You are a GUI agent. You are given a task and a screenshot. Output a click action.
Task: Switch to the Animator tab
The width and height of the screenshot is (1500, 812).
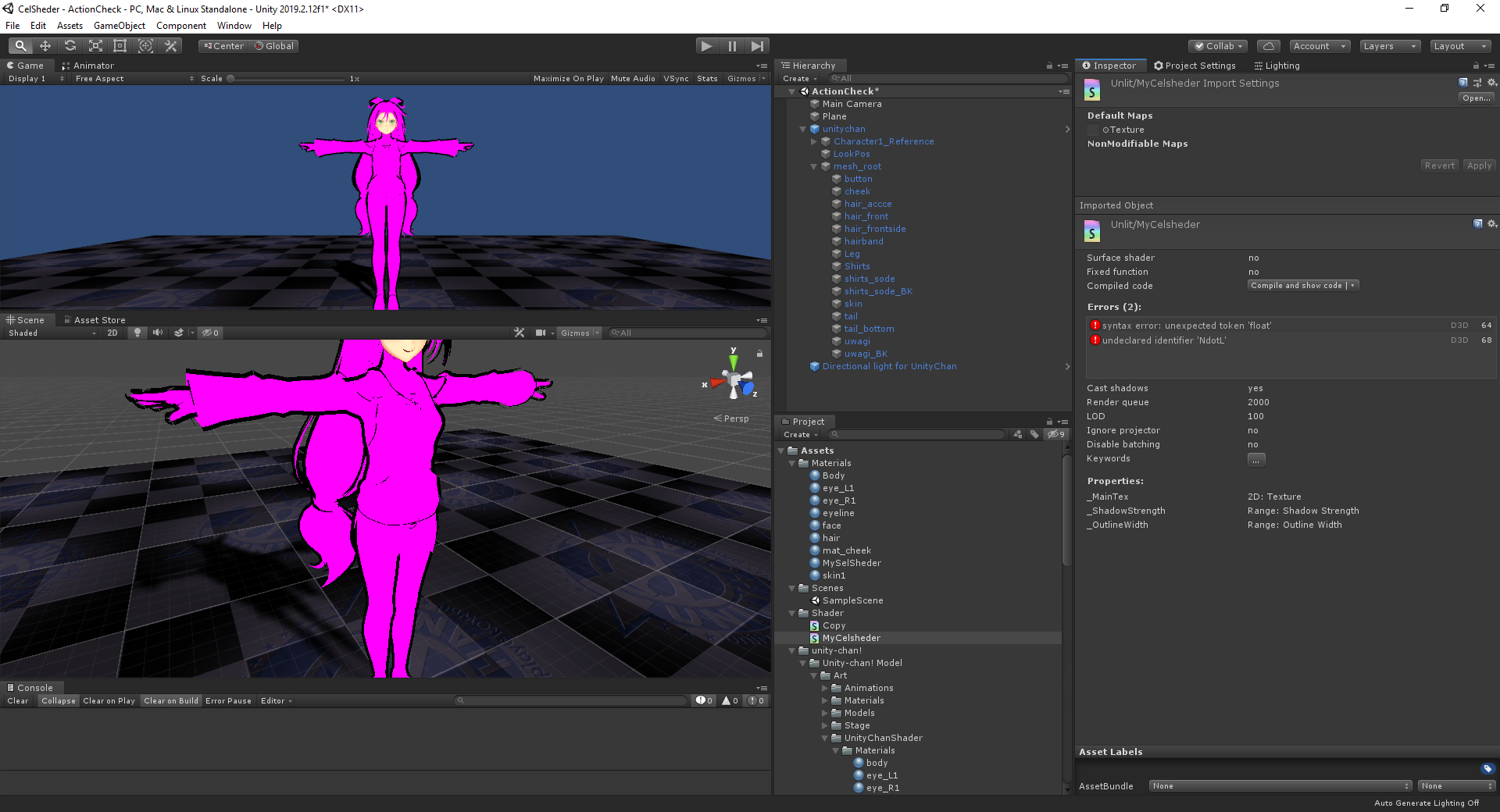[88, 66]
